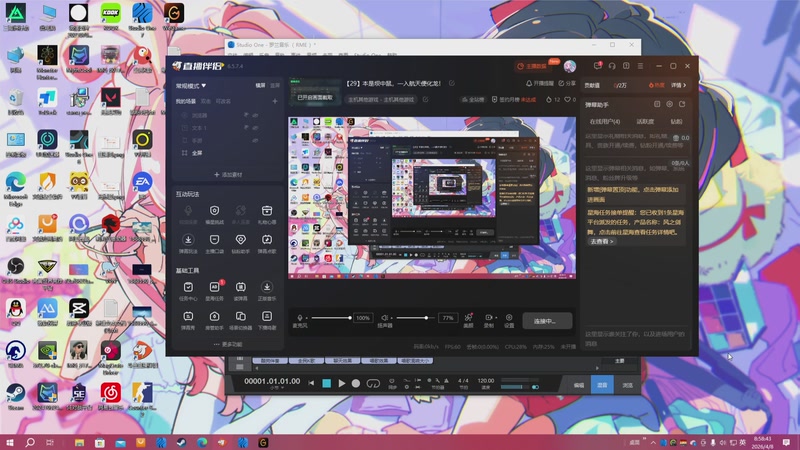Toggle 开播提醒 bell
Screen dimensions: 800x450
(540, 83)
